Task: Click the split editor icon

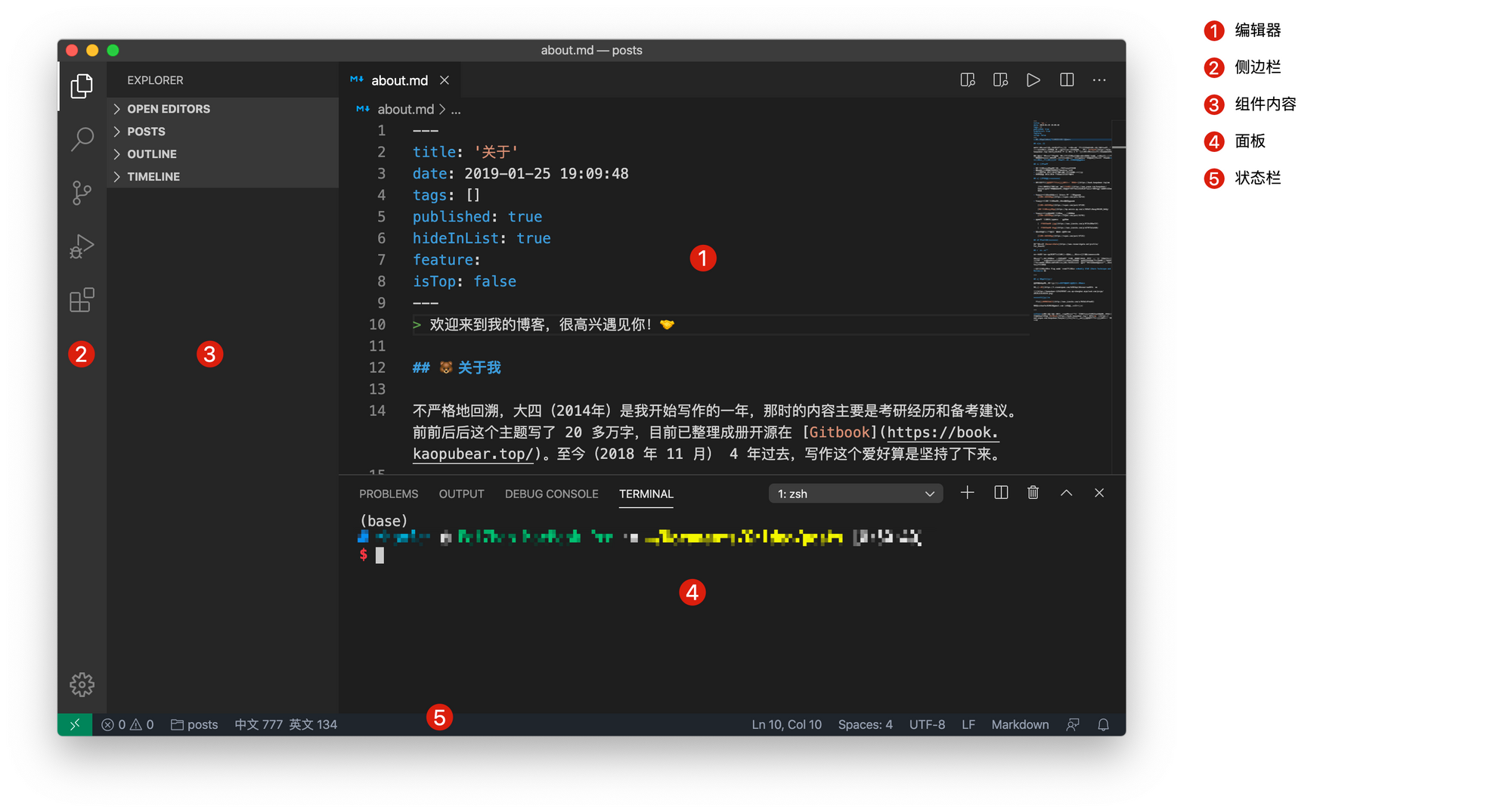Action: click(1067, 80)
